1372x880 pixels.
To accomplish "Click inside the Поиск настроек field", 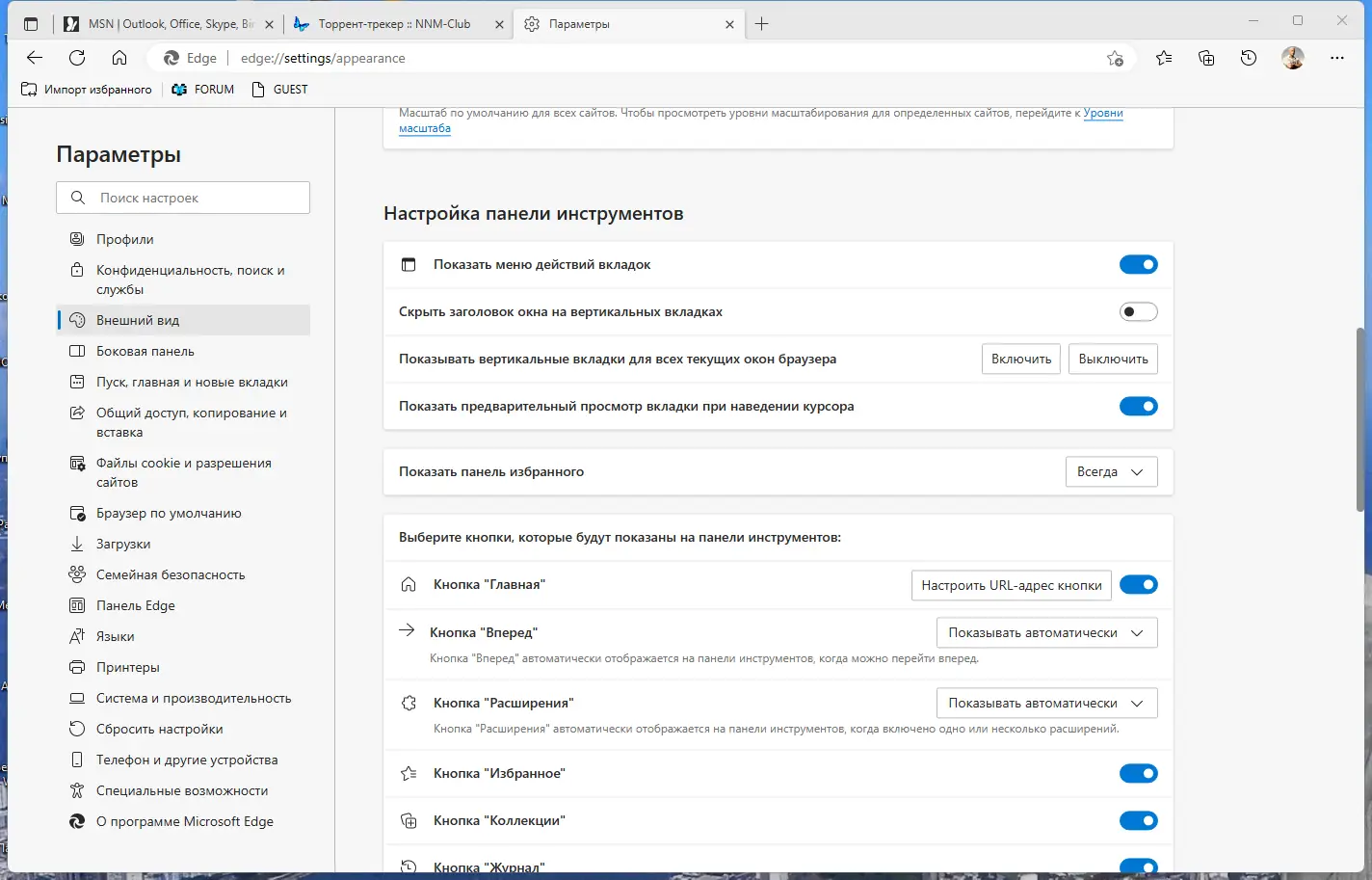I will pos(183,198).
